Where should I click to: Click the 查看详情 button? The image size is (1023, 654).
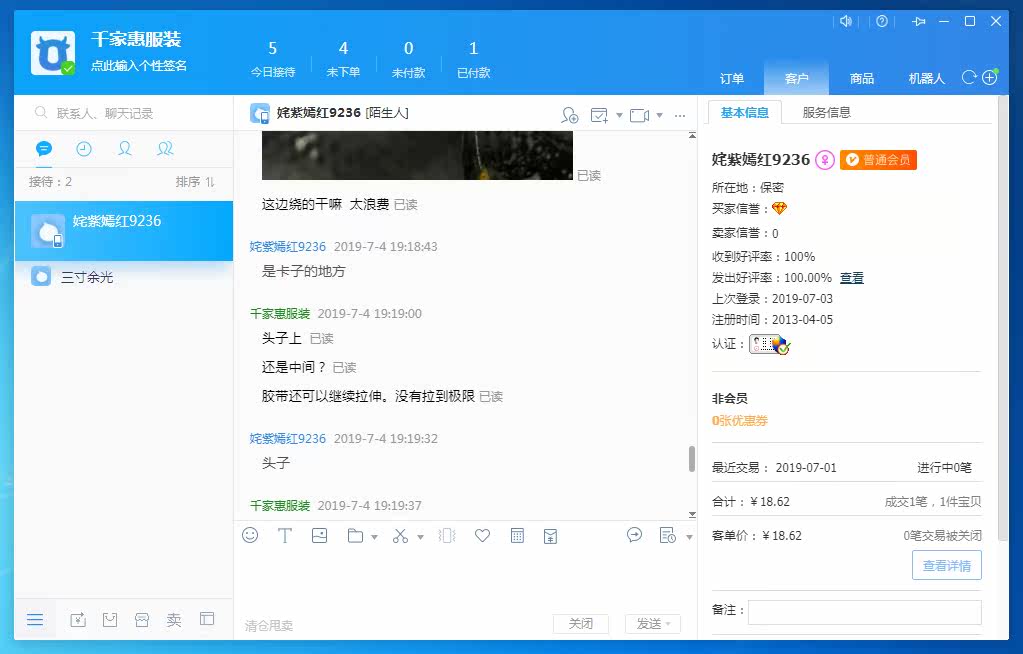pos(947,565)
